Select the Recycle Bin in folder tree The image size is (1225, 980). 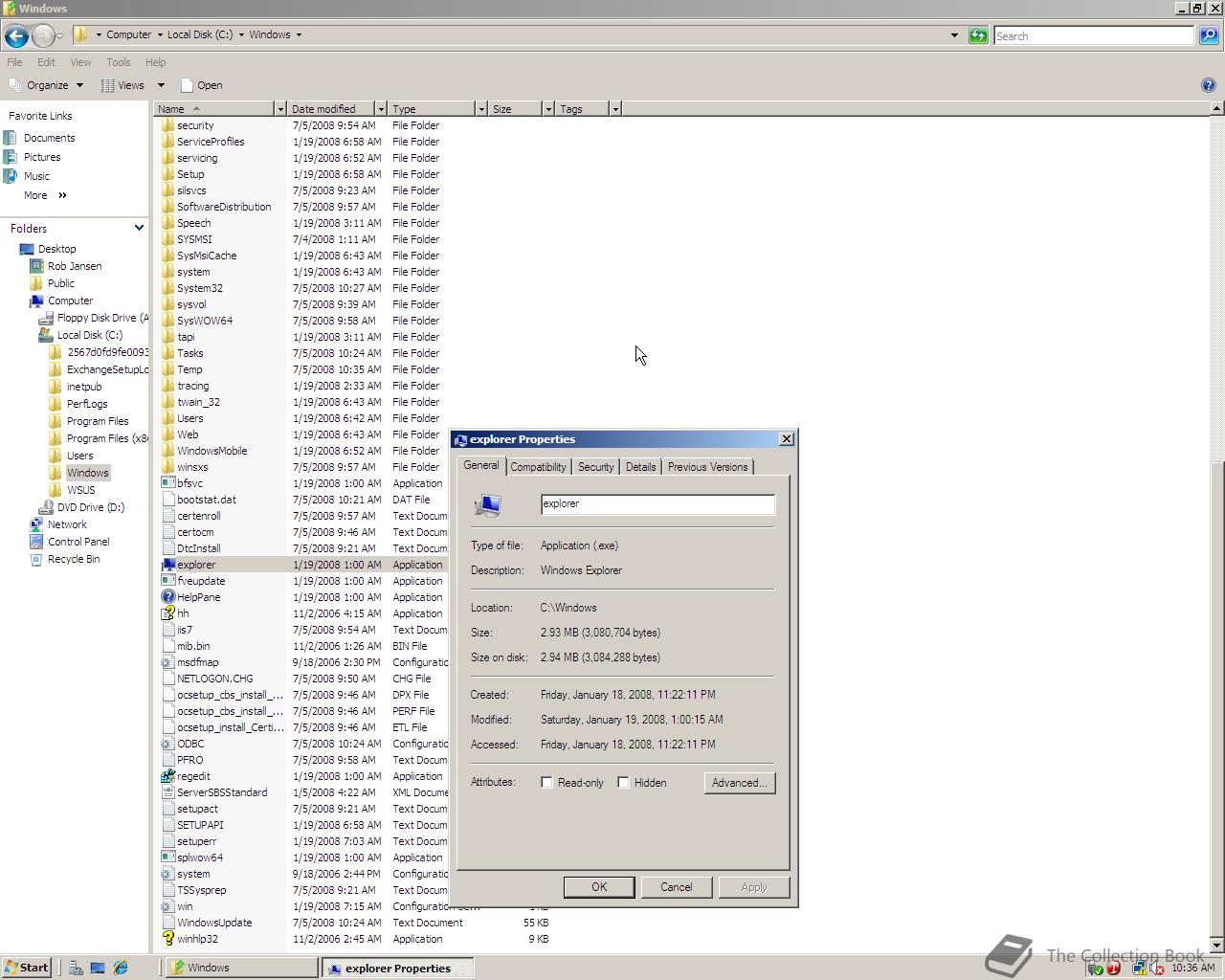click(65, 559)
